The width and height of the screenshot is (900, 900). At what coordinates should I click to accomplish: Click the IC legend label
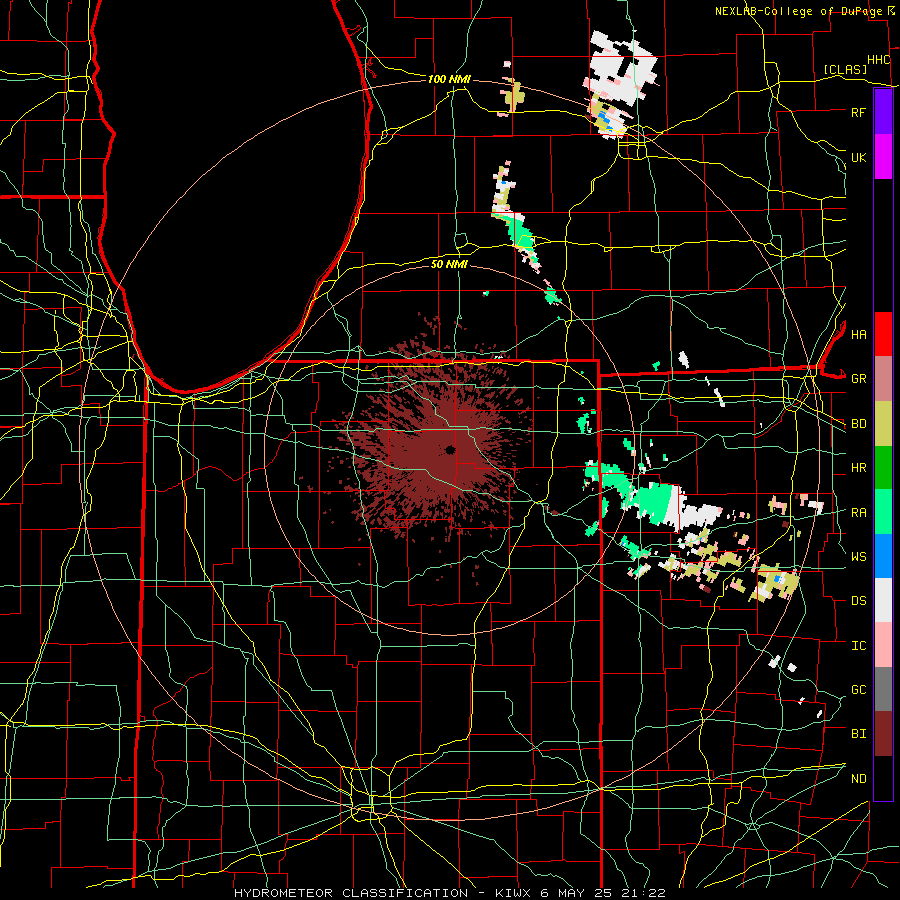pos(858,645)
